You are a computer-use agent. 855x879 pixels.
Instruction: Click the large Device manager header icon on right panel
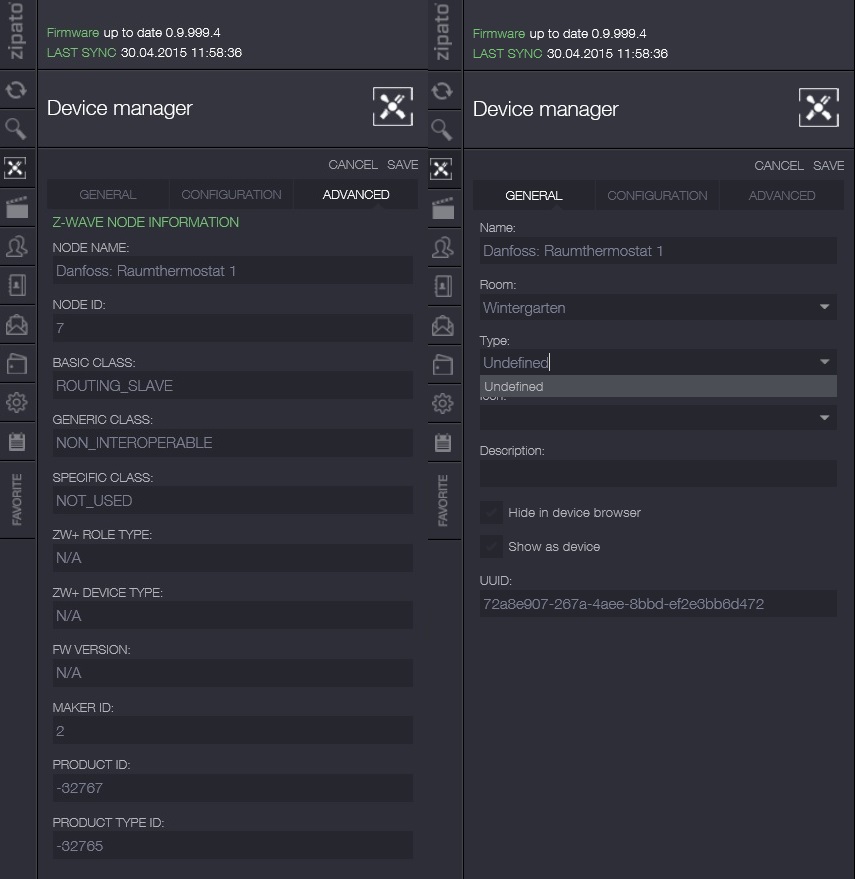click(x=818, y=108)
